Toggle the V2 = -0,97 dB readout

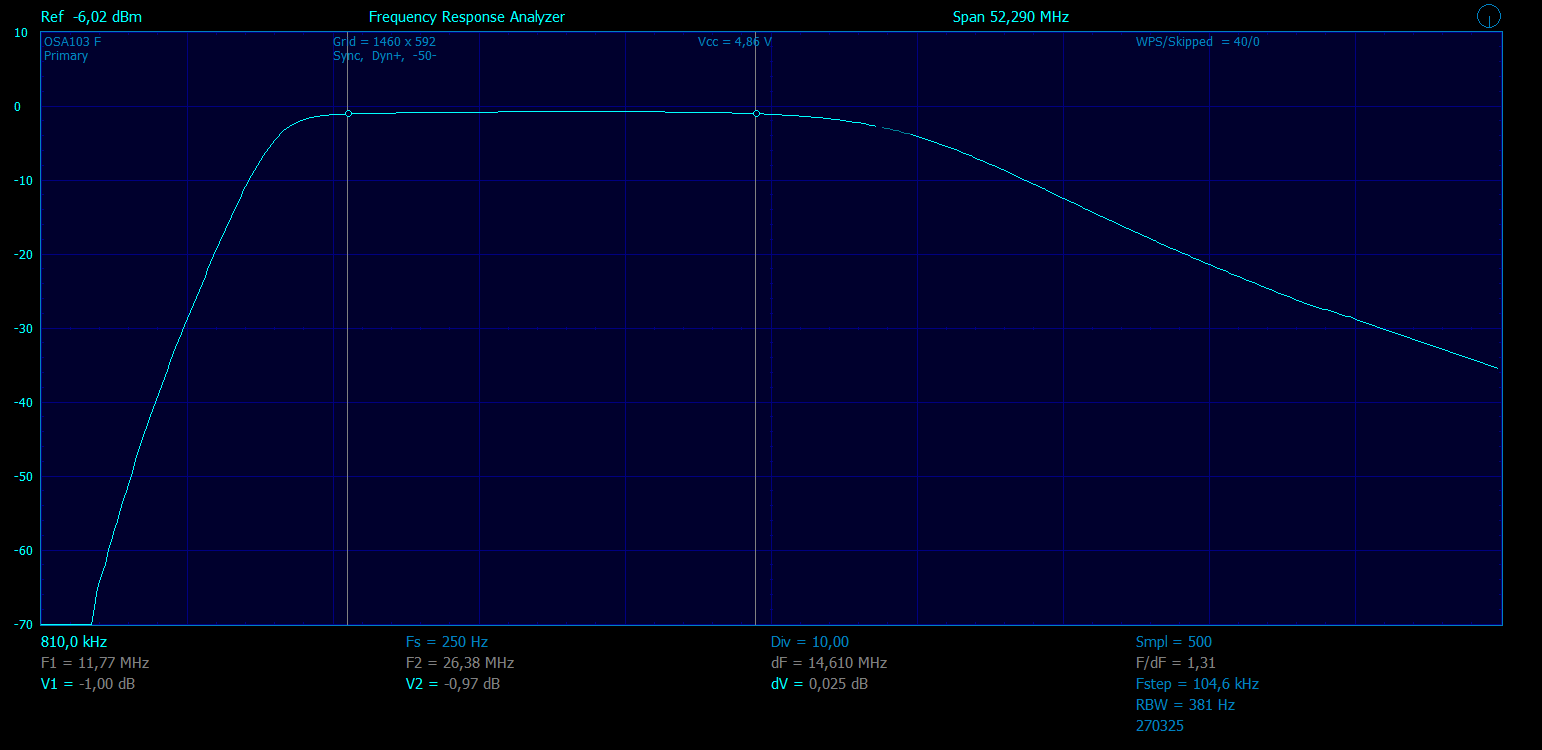[453, 684]
